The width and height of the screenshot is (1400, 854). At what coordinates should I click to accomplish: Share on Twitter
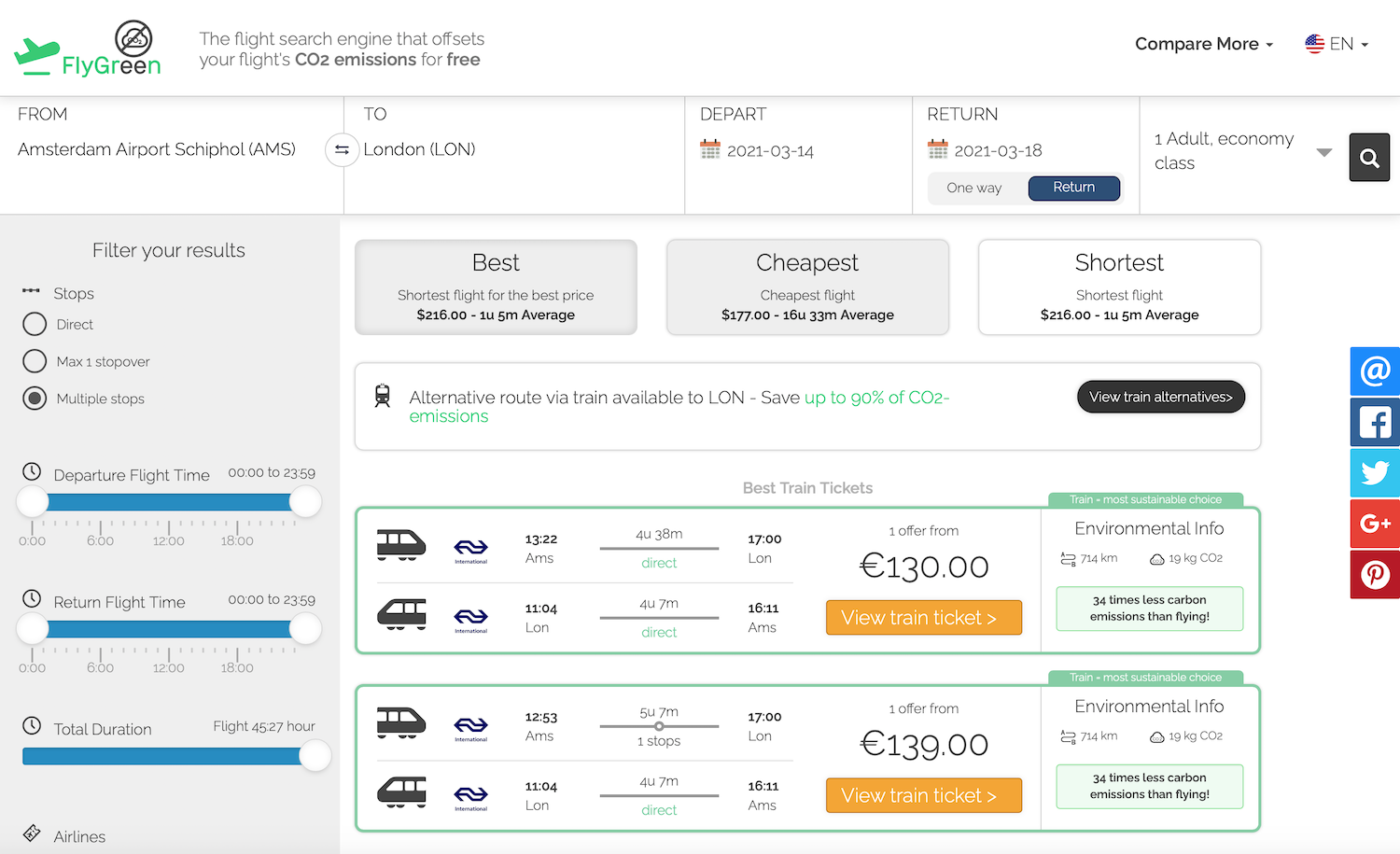(1375, 473)
